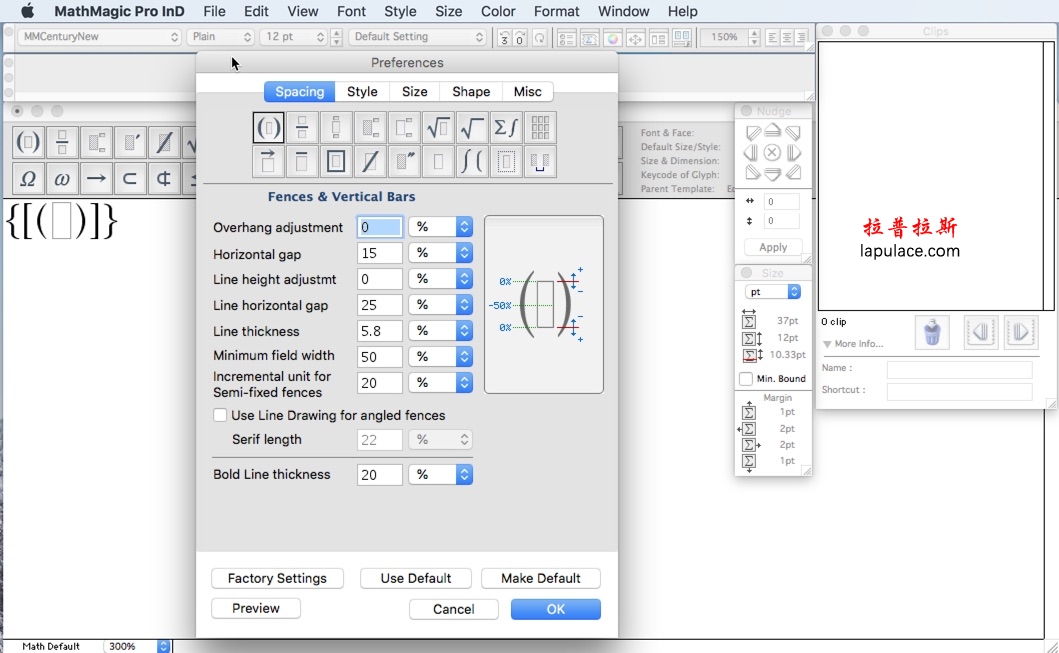Select the Omega symbol in the symbols palette
This screenshot has height=653, width=1059.
coord(28,178)
